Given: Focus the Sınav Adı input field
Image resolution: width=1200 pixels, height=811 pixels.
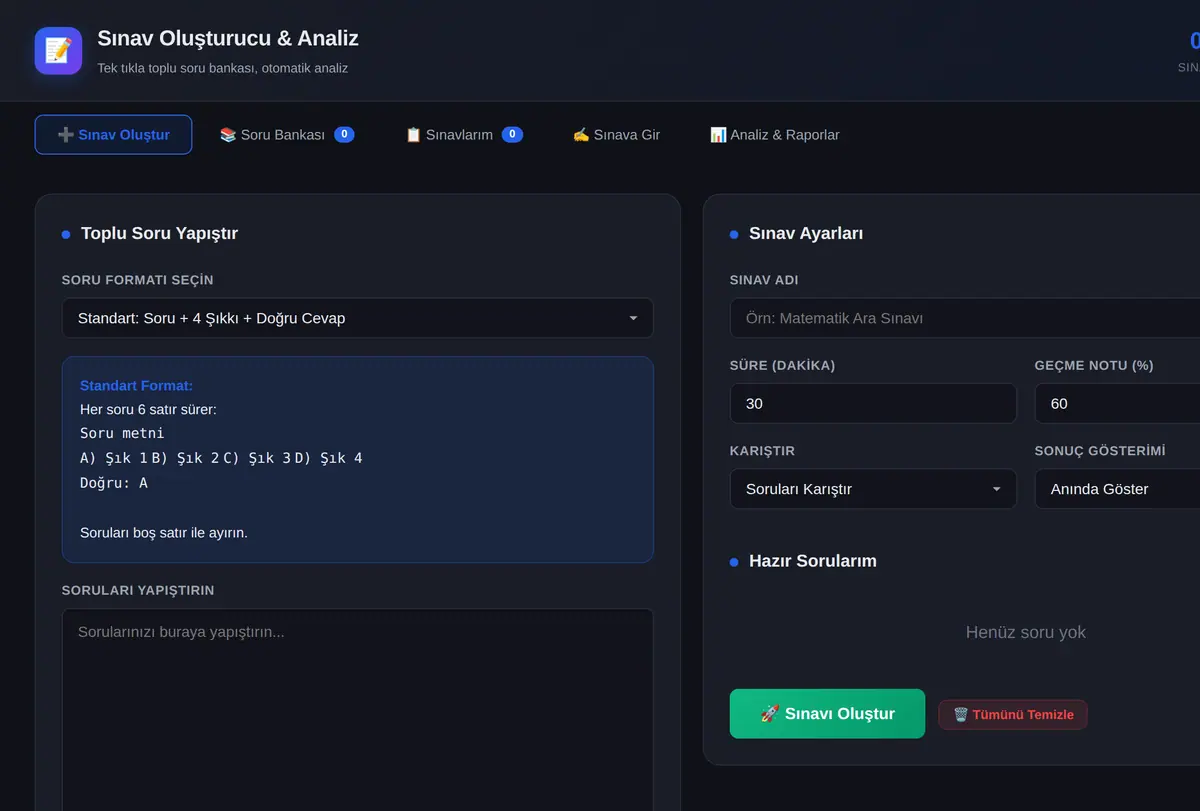Looking at the screenshot, I should 965,318.
